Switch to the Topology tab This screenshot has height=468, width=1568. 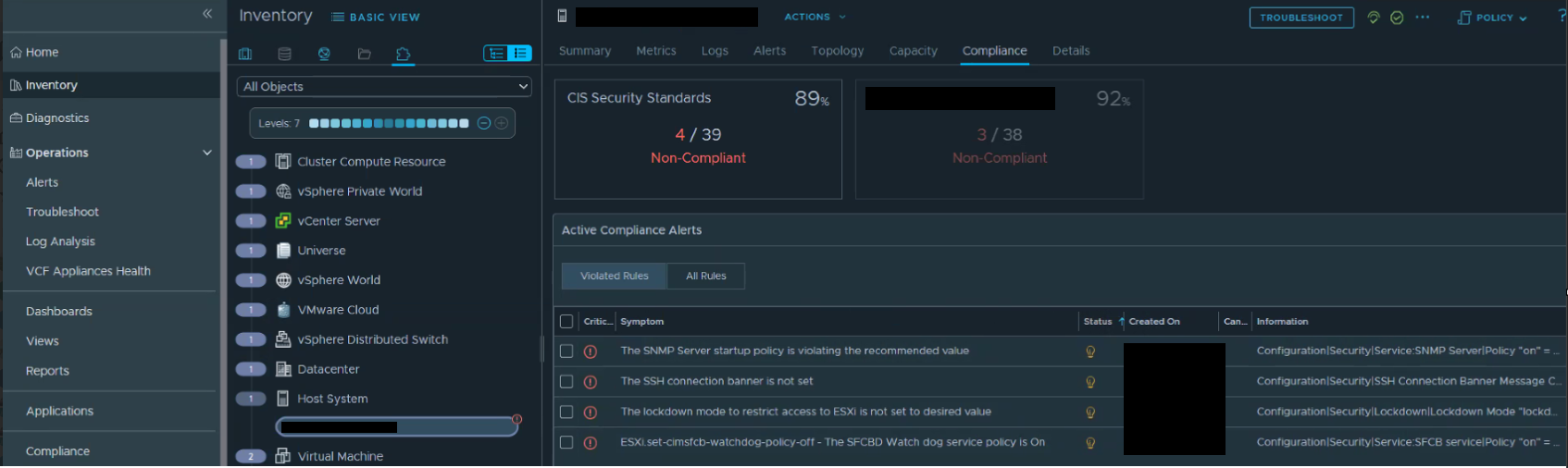pyautogui.click(x=838, y=51)
